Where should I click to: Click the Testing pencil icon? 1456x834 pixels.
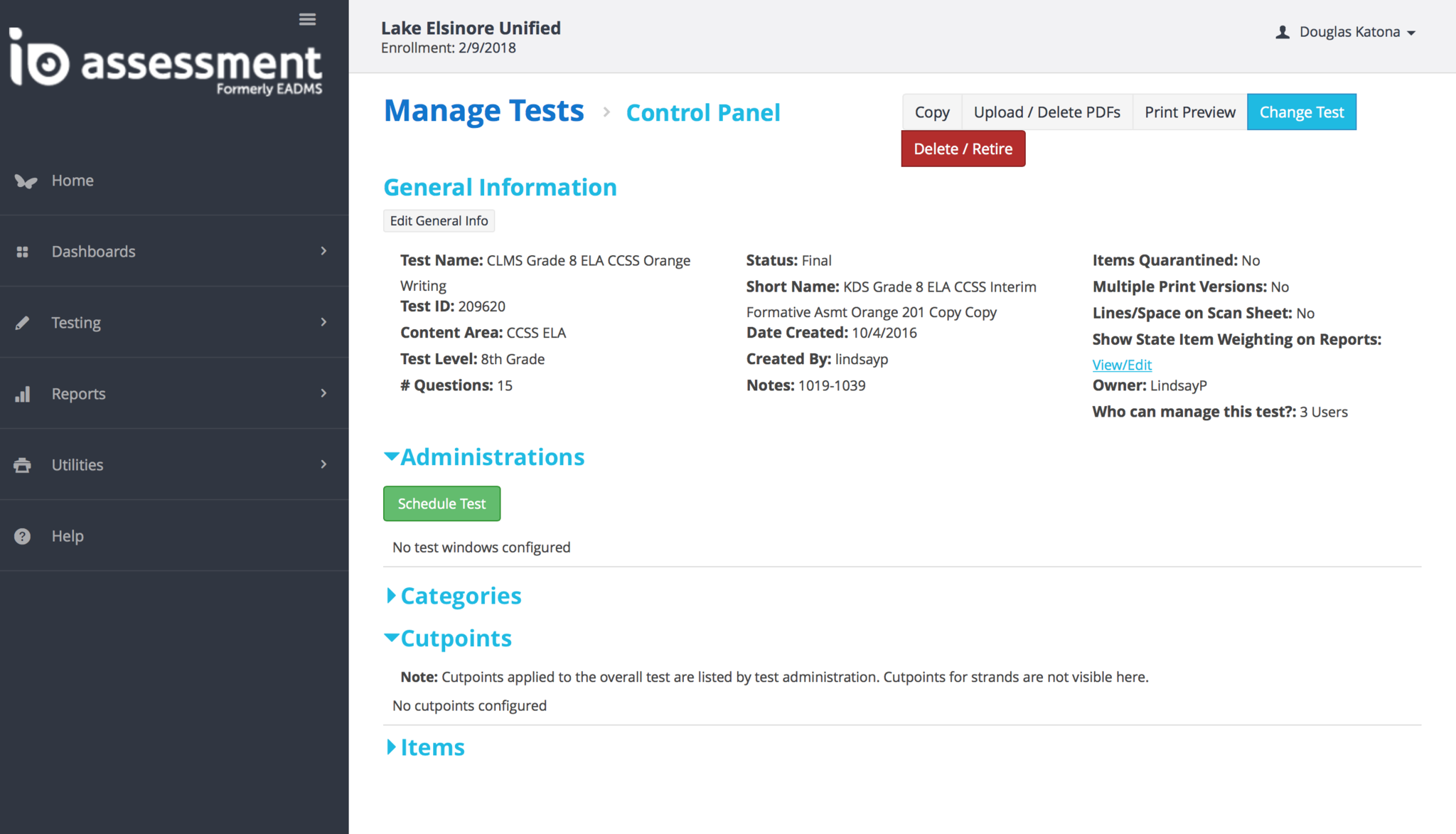(23, 323)
